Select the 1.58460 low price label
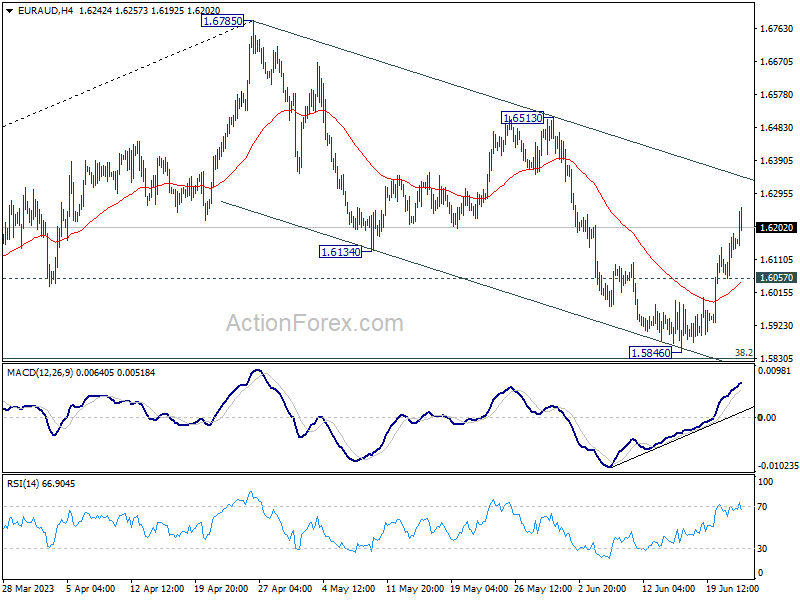Viewport: 800px width, 600px height. [651, 353]
